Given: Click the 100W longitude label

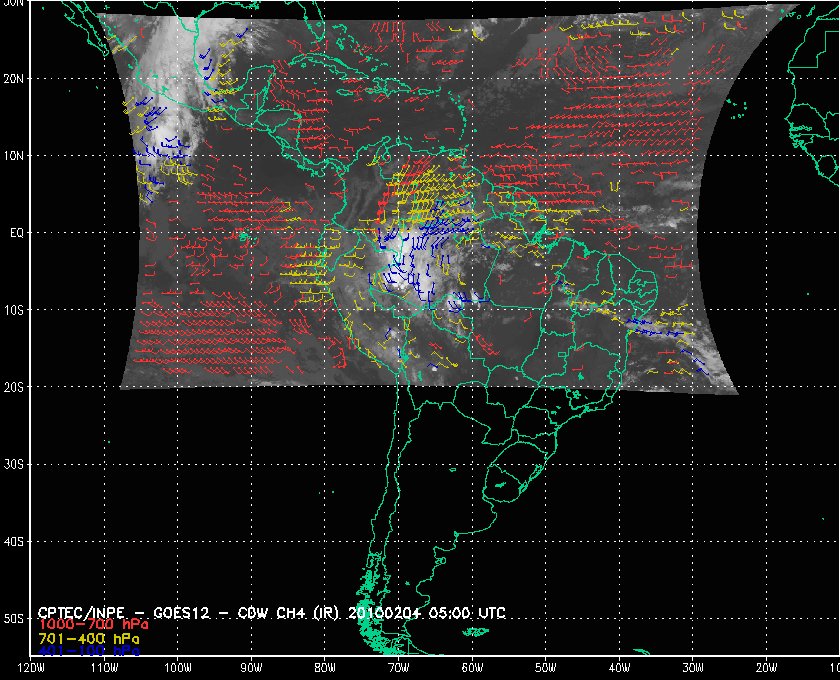Looking at the screenshot, I should pos(177,668).
